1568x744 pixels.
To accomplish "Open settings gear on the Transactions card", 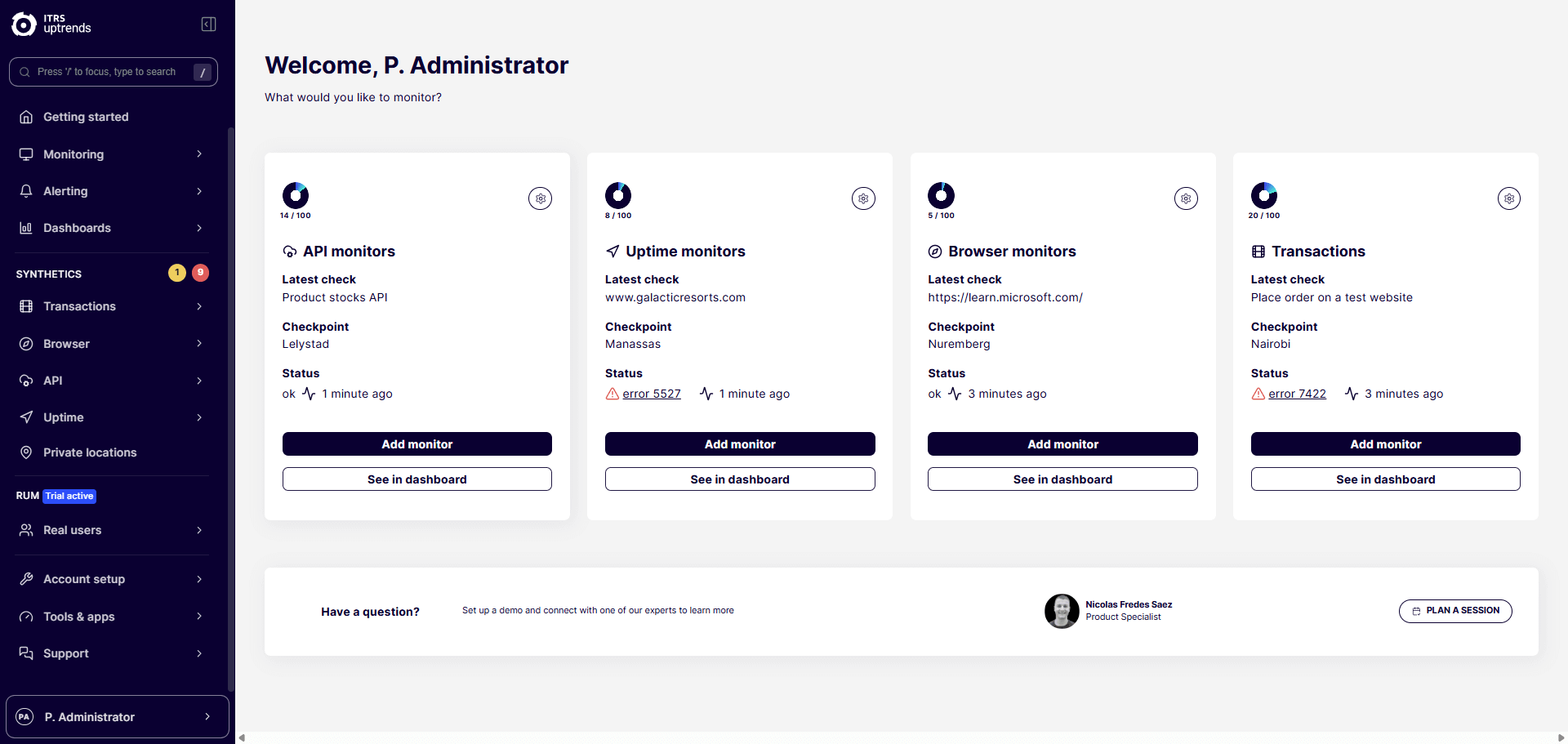I will point(1508,198).
